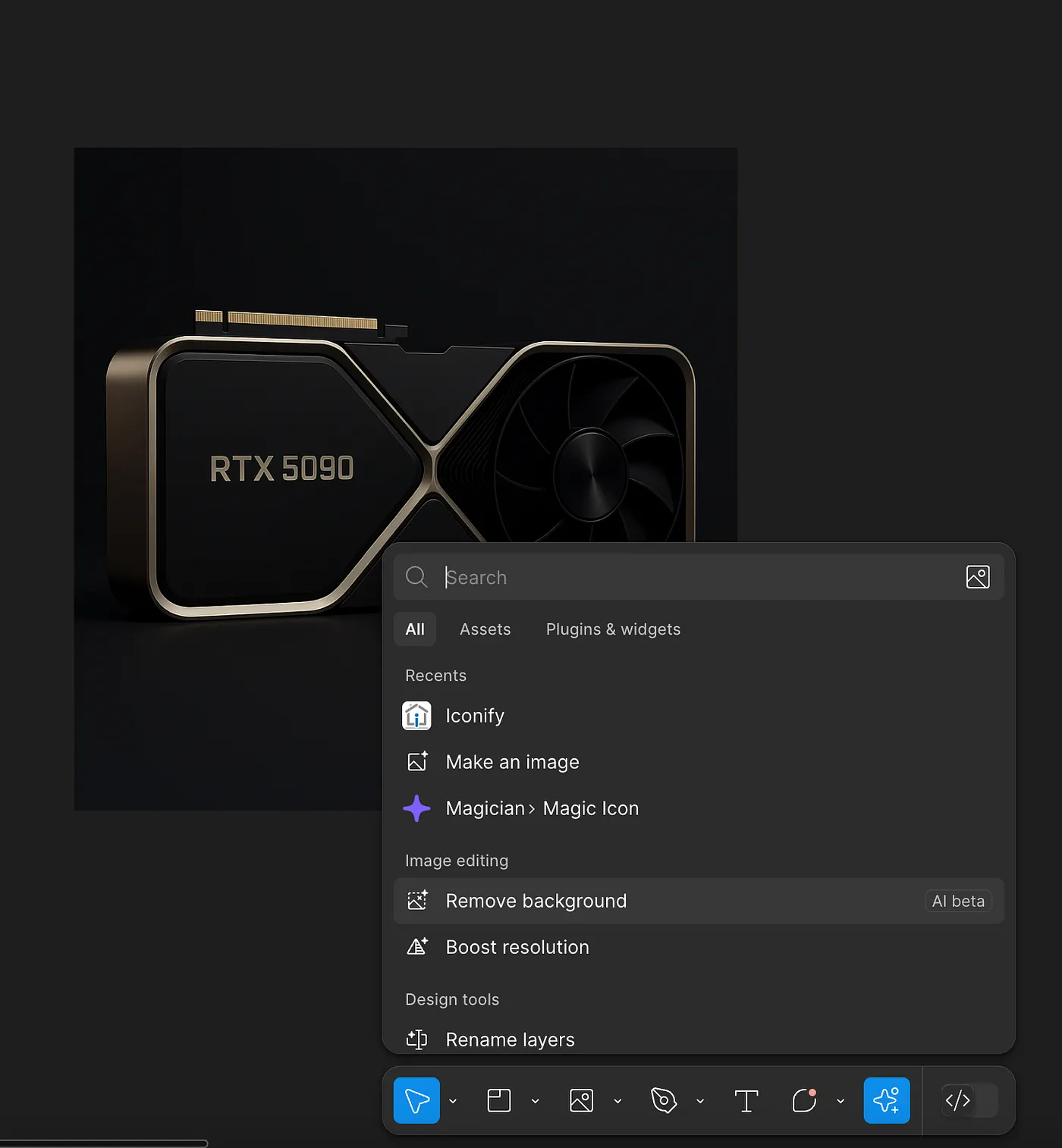The image size is (1062, 1148).
Task: Open the Plugins & widgets tab
Action: pos(612,629)
